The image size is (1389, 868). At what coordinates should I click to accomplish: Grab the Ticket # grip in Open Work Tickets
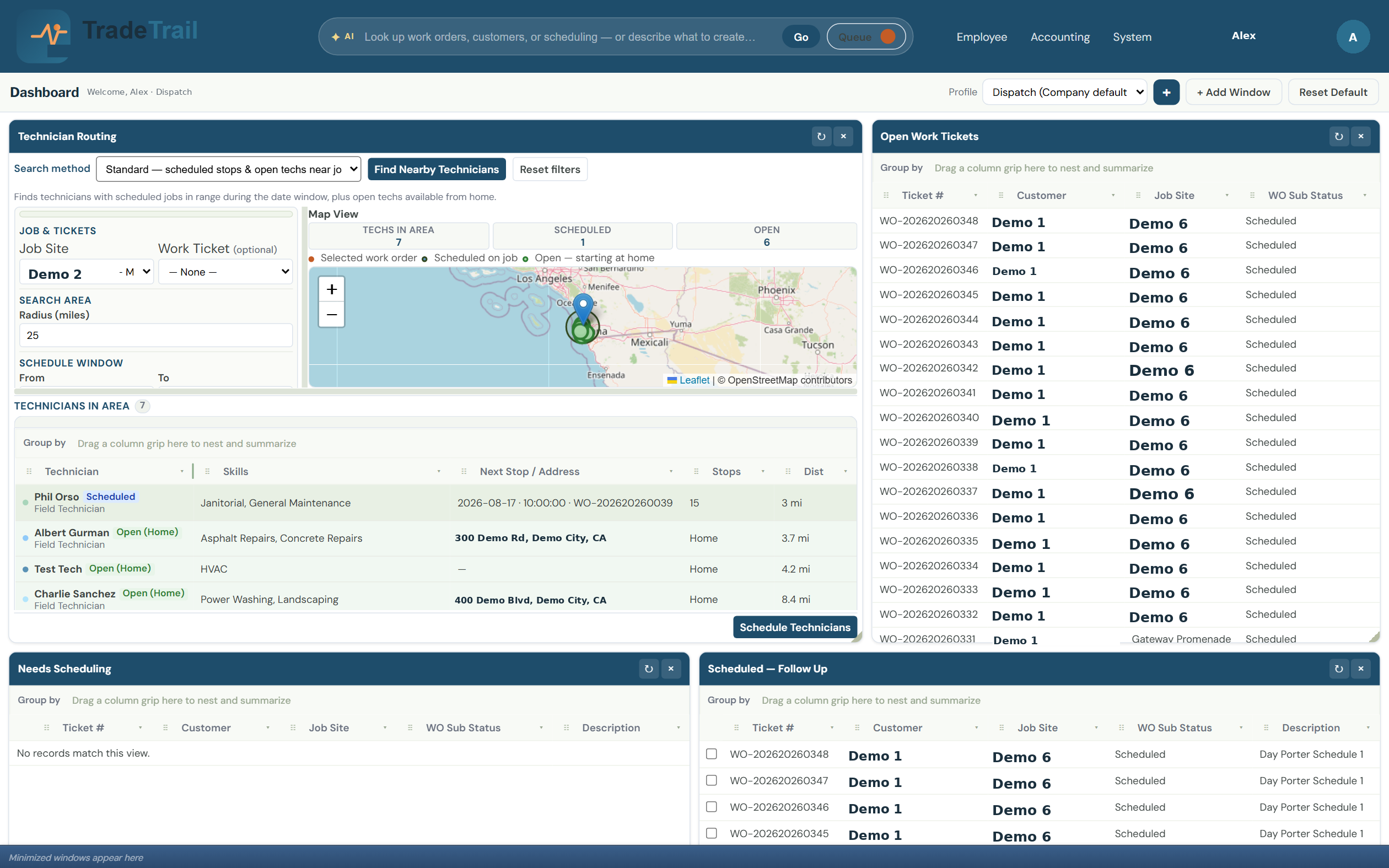click(886, 195)
